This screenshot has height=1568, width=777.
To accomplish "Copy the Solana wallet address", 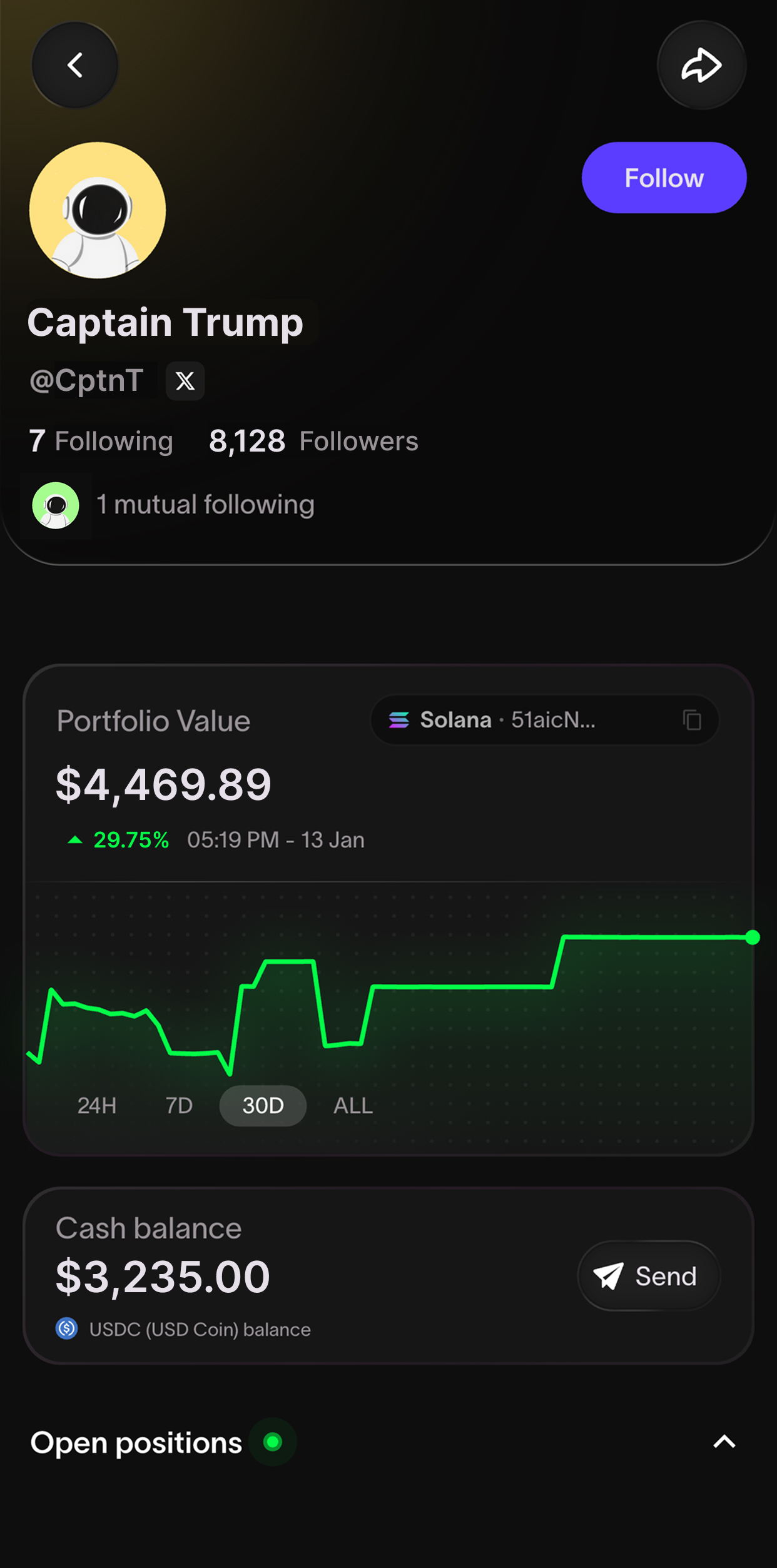I will tap(691, 720).
